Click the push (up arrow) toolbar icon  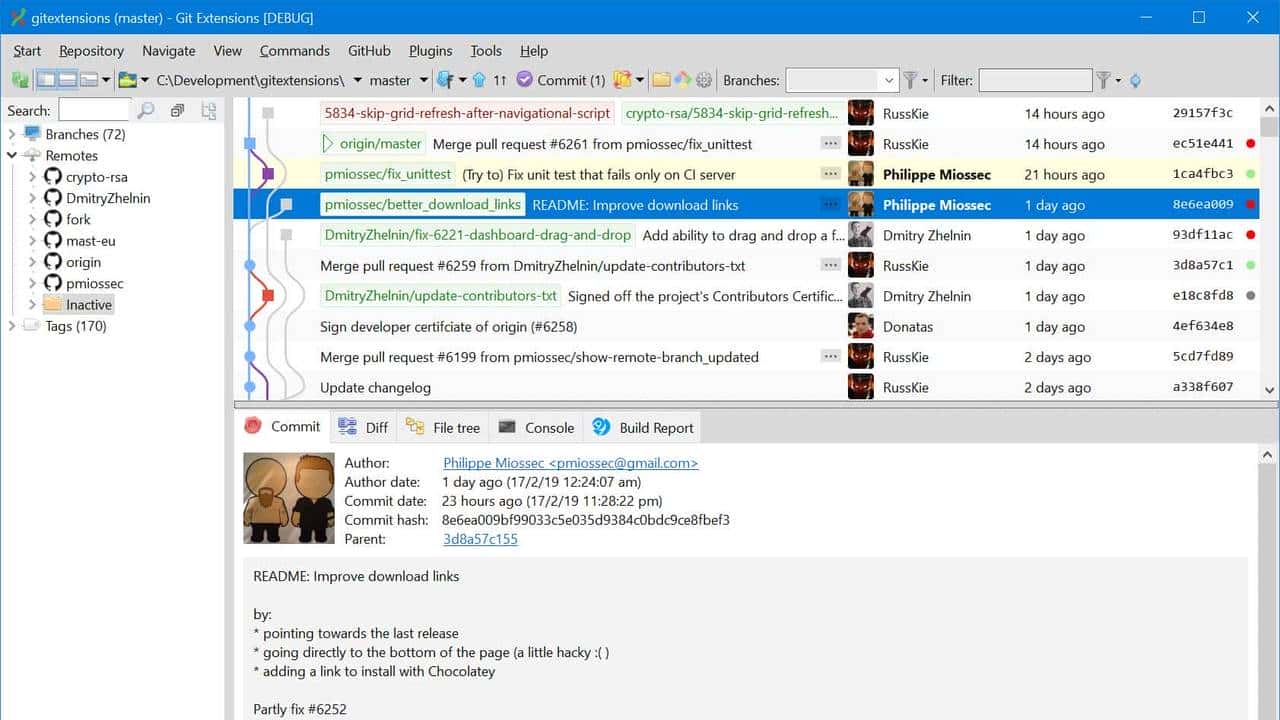(x=479, y=80)
